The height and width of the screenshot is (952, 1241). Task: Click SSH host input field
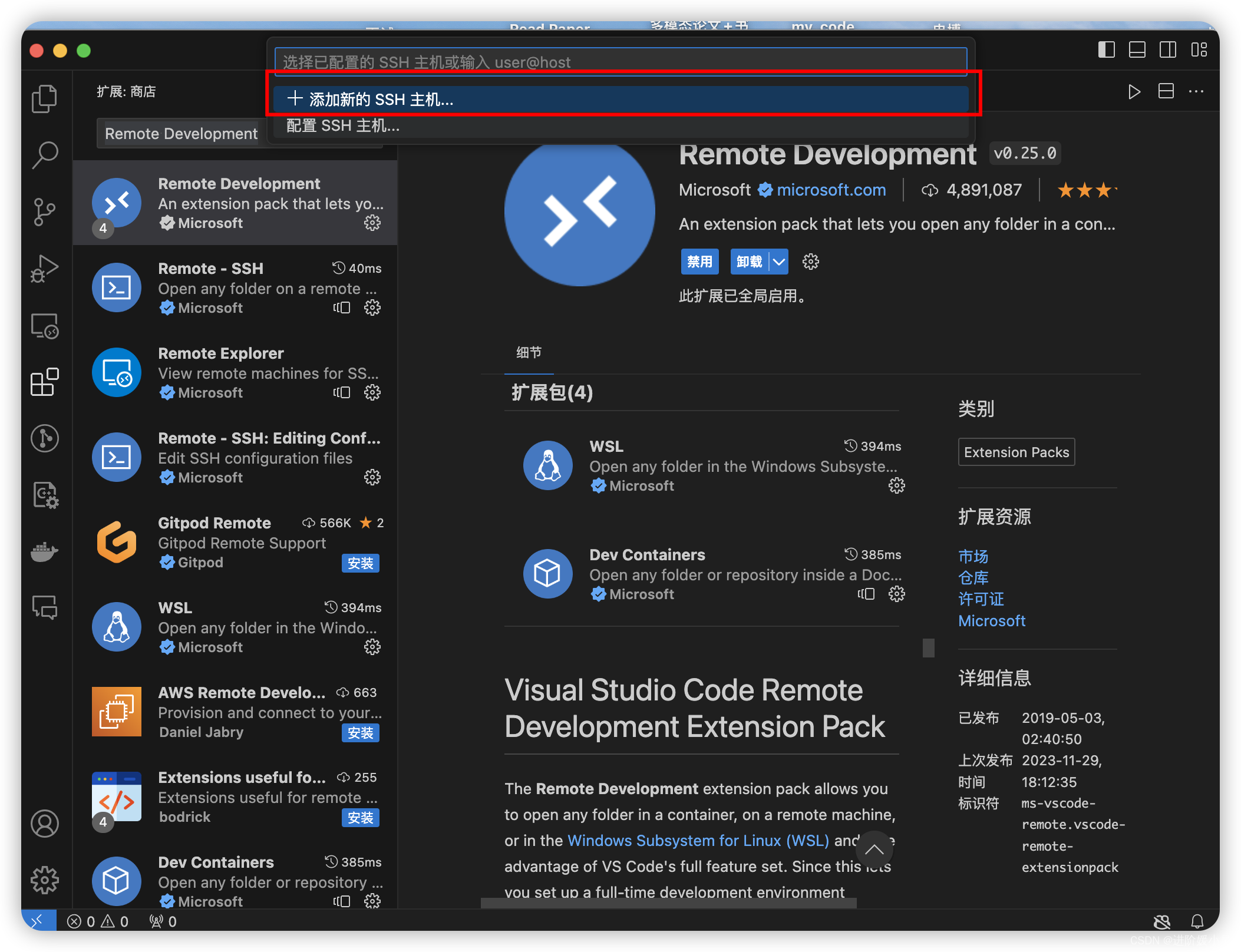(620, 62)
